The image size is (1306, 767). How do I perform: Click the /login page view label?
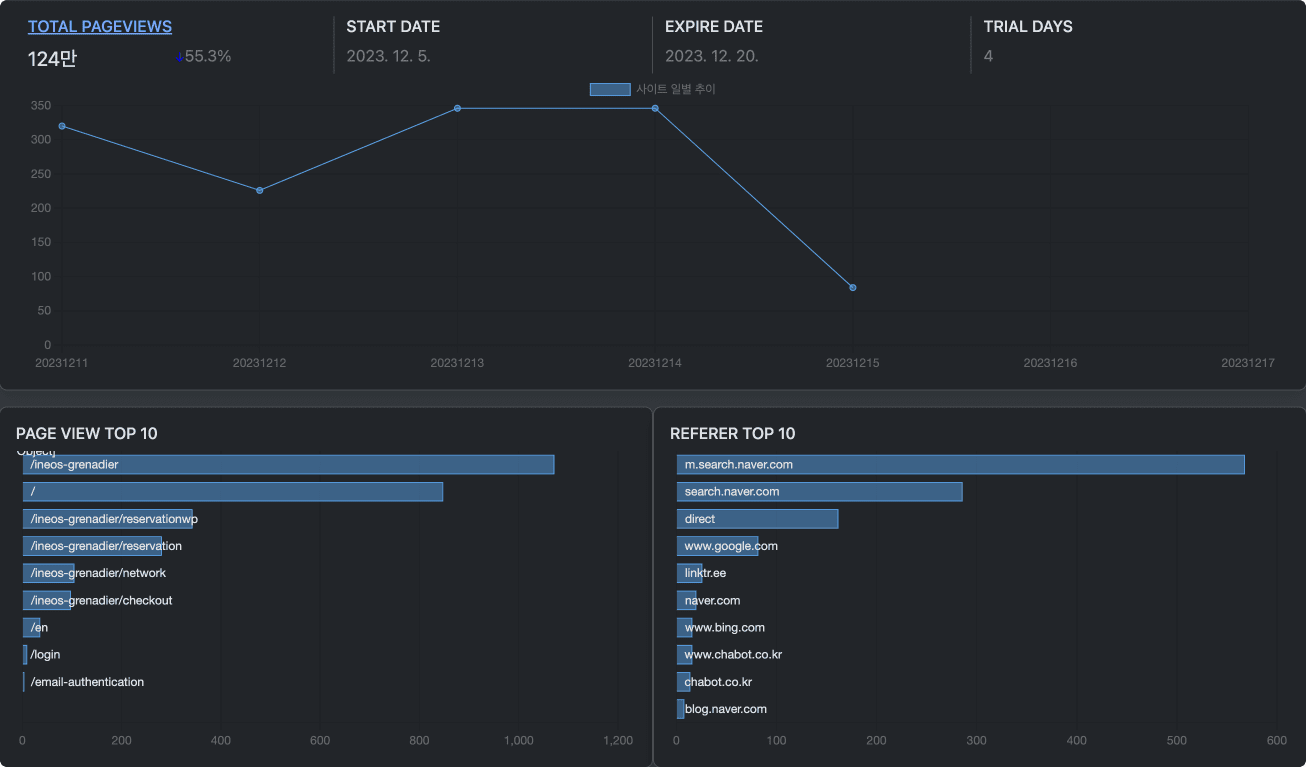tap(45, 655)
